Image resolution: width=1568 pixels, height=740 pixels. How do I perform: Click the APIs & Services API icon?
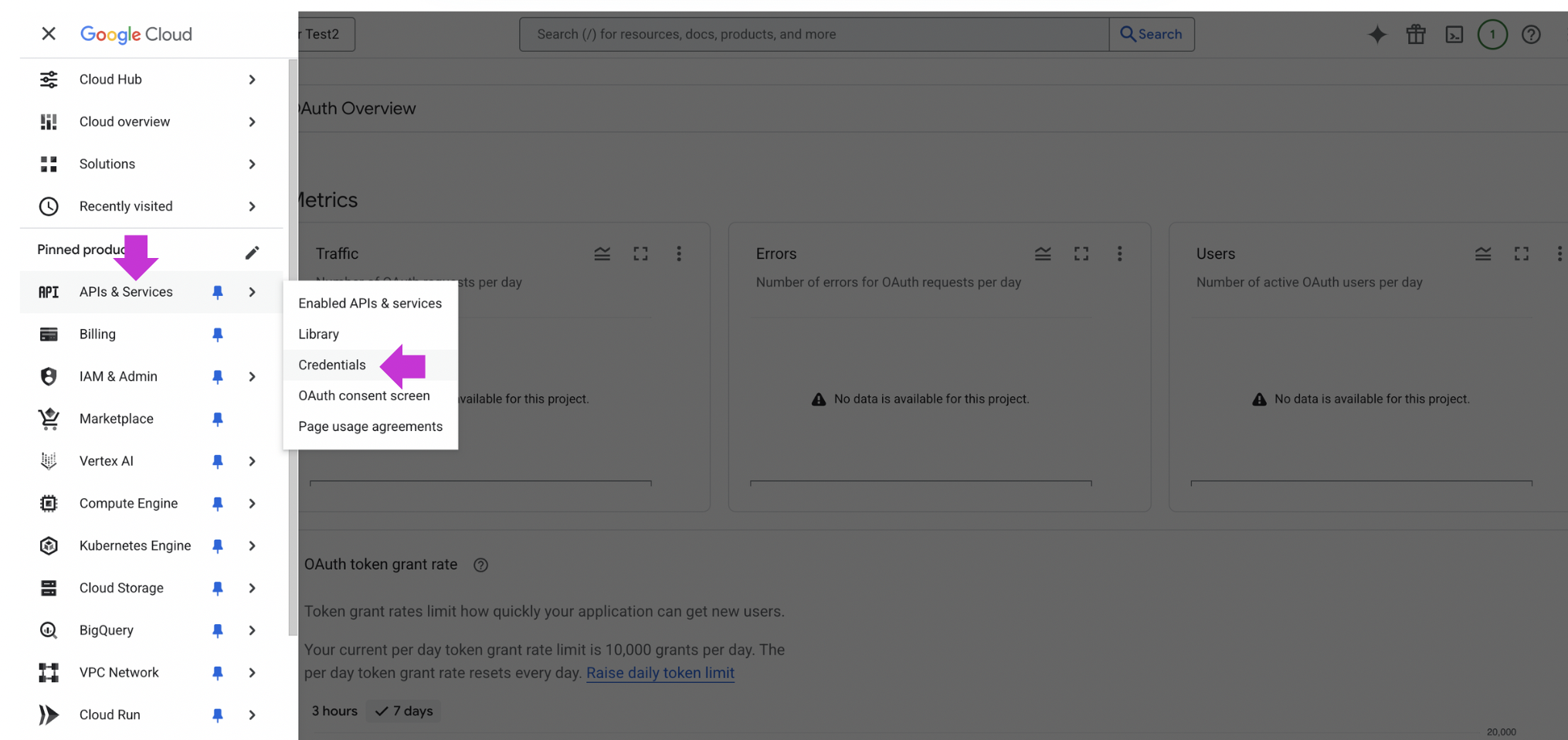[49, 292]
